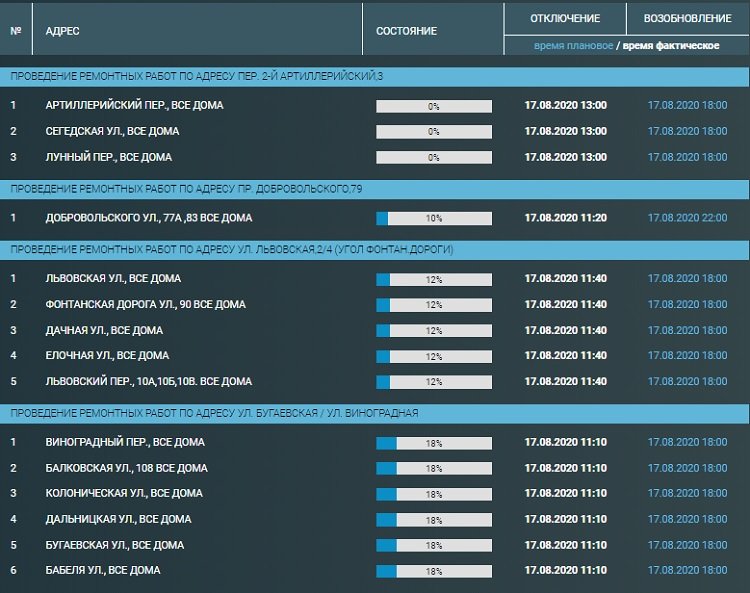This screenshot has width=750, height=593.
Task: Select the 'время фактическое' legend label
Action: coord(671,45)
